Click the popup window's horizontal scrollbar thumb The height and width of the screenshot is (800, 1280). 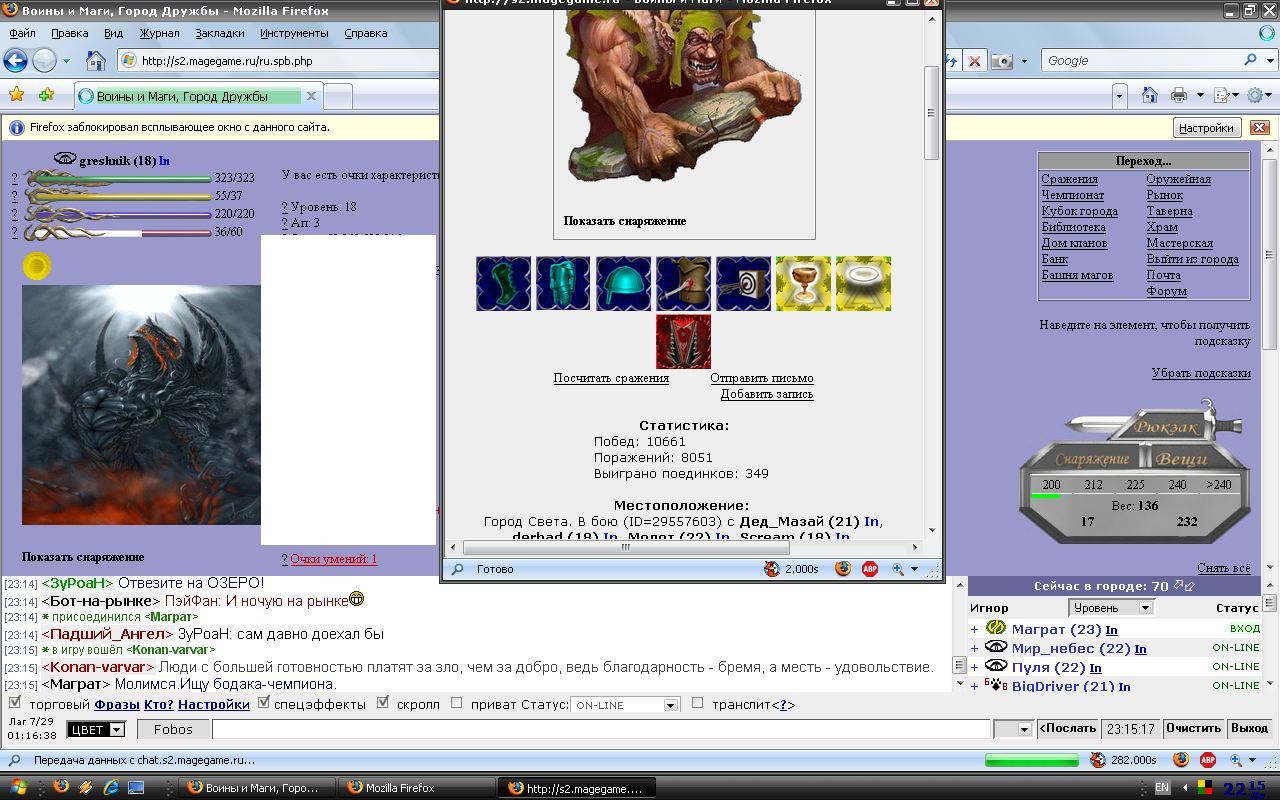[626, 547]
